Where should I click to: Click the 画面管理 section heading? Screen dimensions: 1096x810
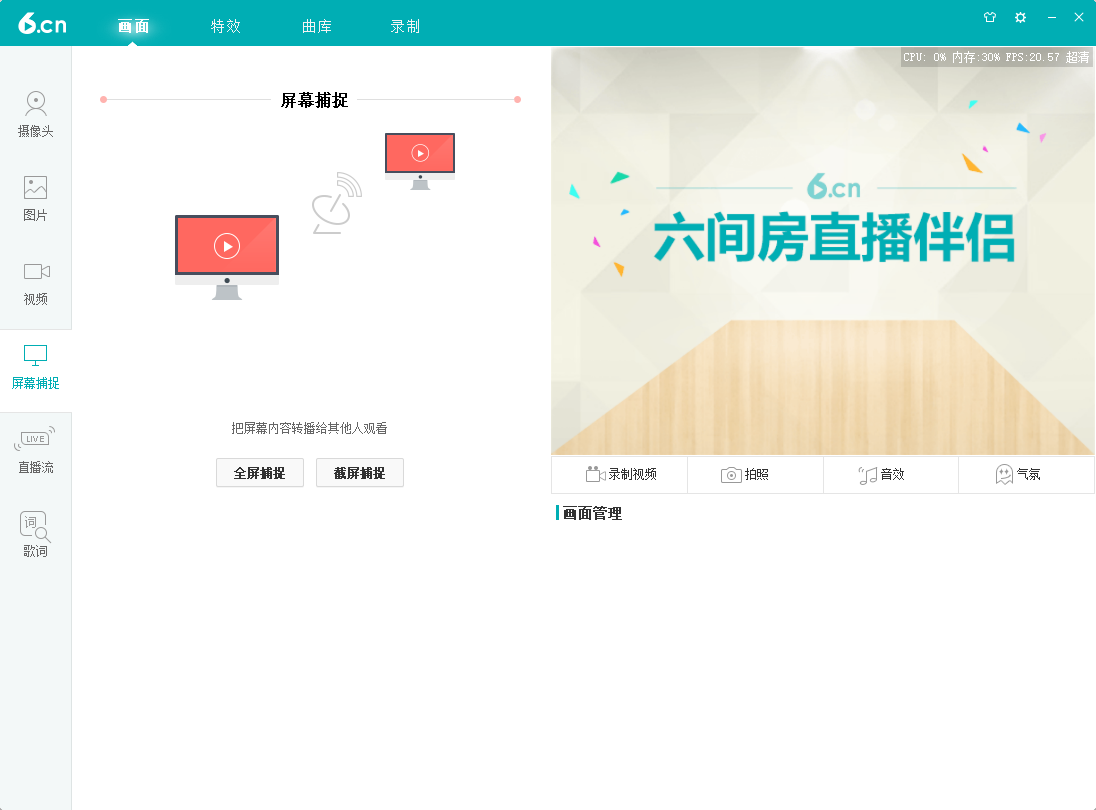[x=592, y=514]
